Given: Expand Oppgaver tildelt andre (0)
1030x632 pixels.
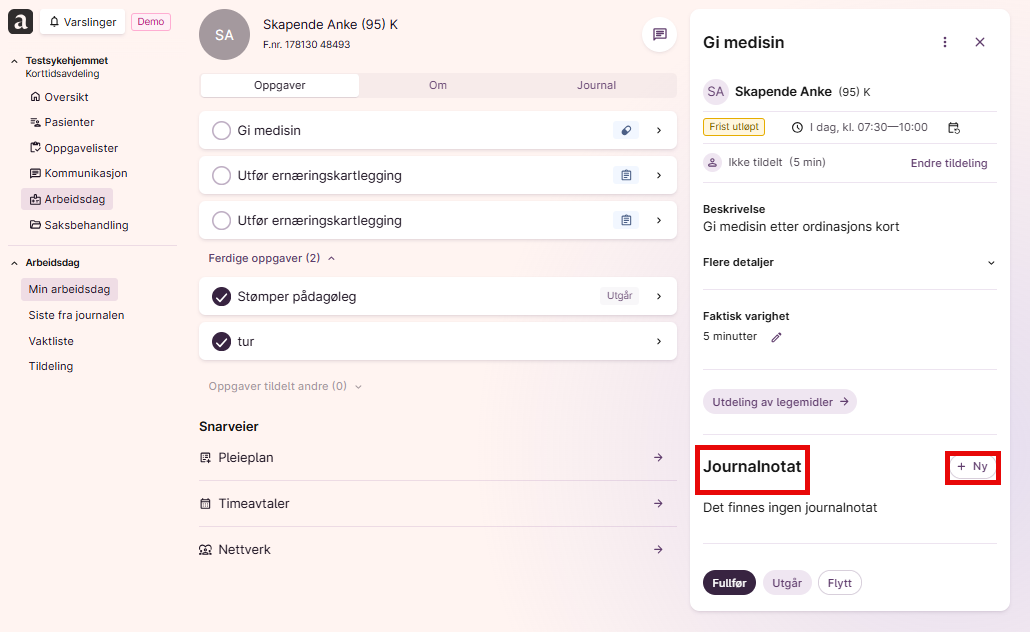Looking at the screenshot, I should point(285,386).
